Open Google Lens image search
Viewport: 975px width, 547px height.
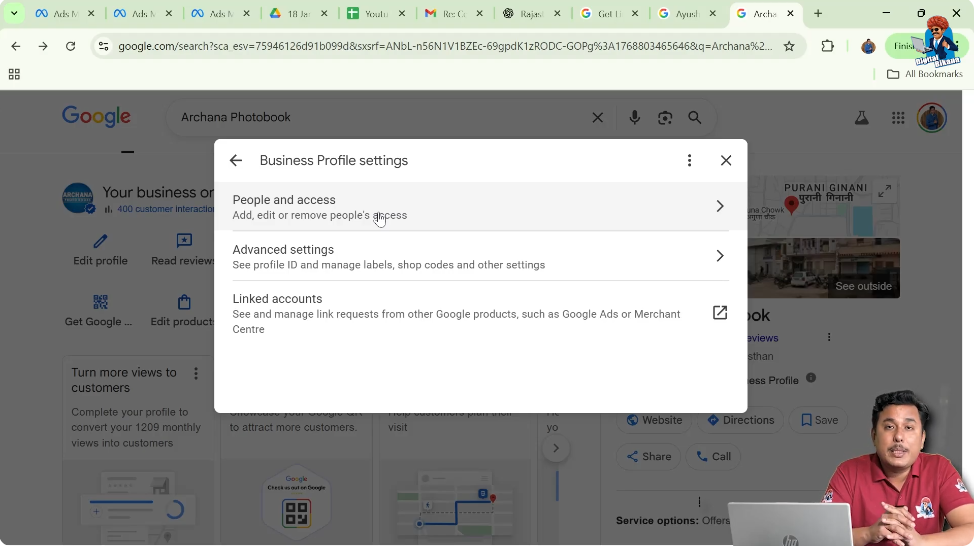665,117
